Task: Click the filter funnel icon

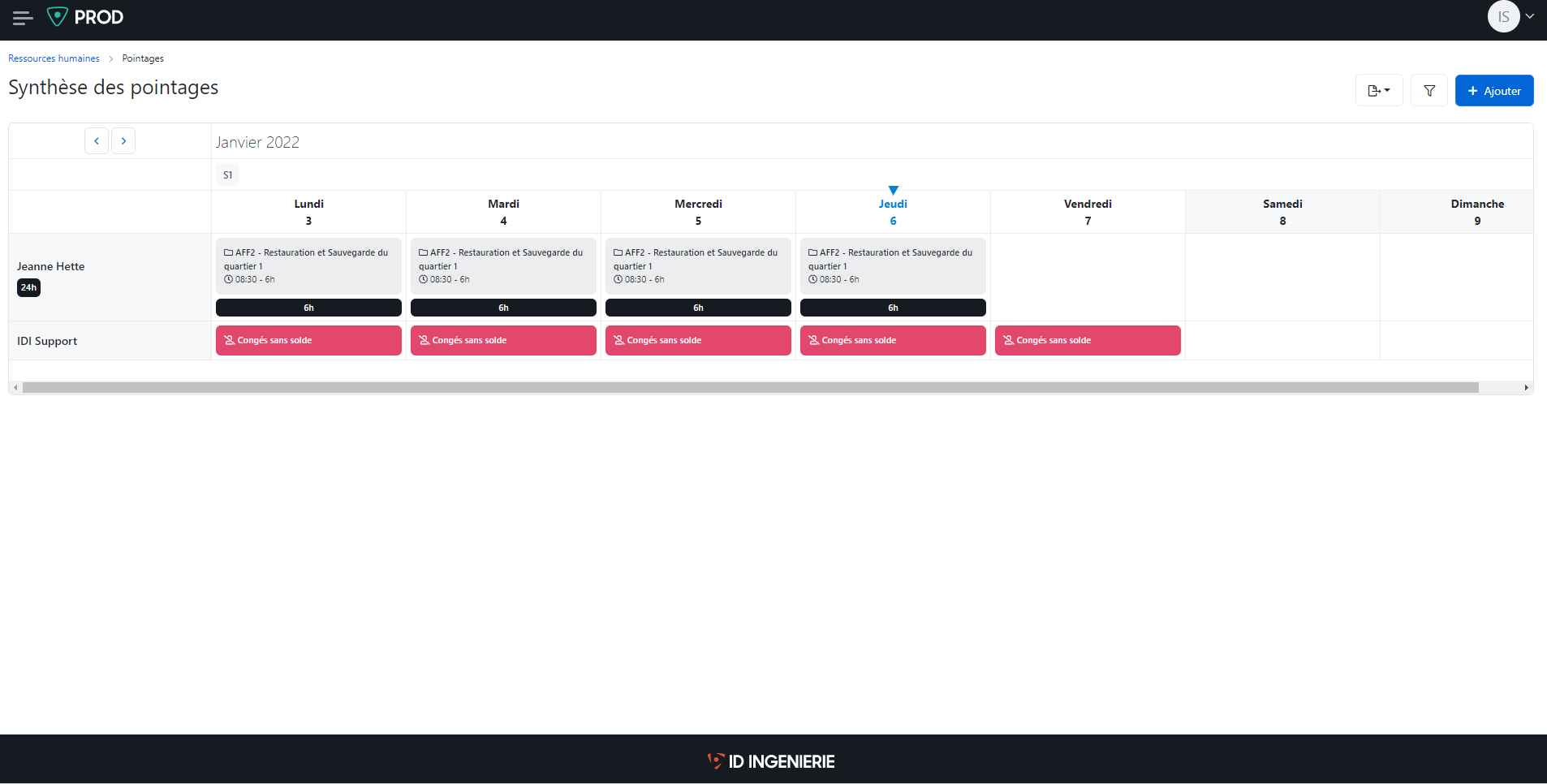Action: pyautogui.click(x=1429, y=90)
